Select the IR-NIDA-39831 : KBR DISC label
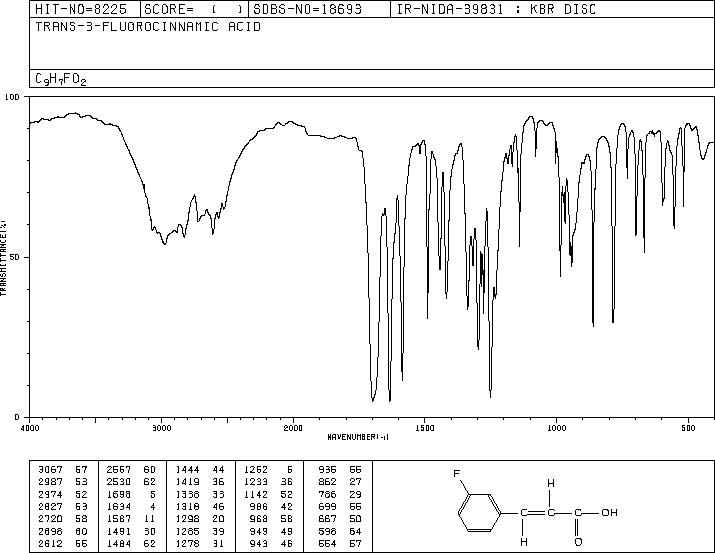Viewport: 715px width, 553px height. coord(496,9)
